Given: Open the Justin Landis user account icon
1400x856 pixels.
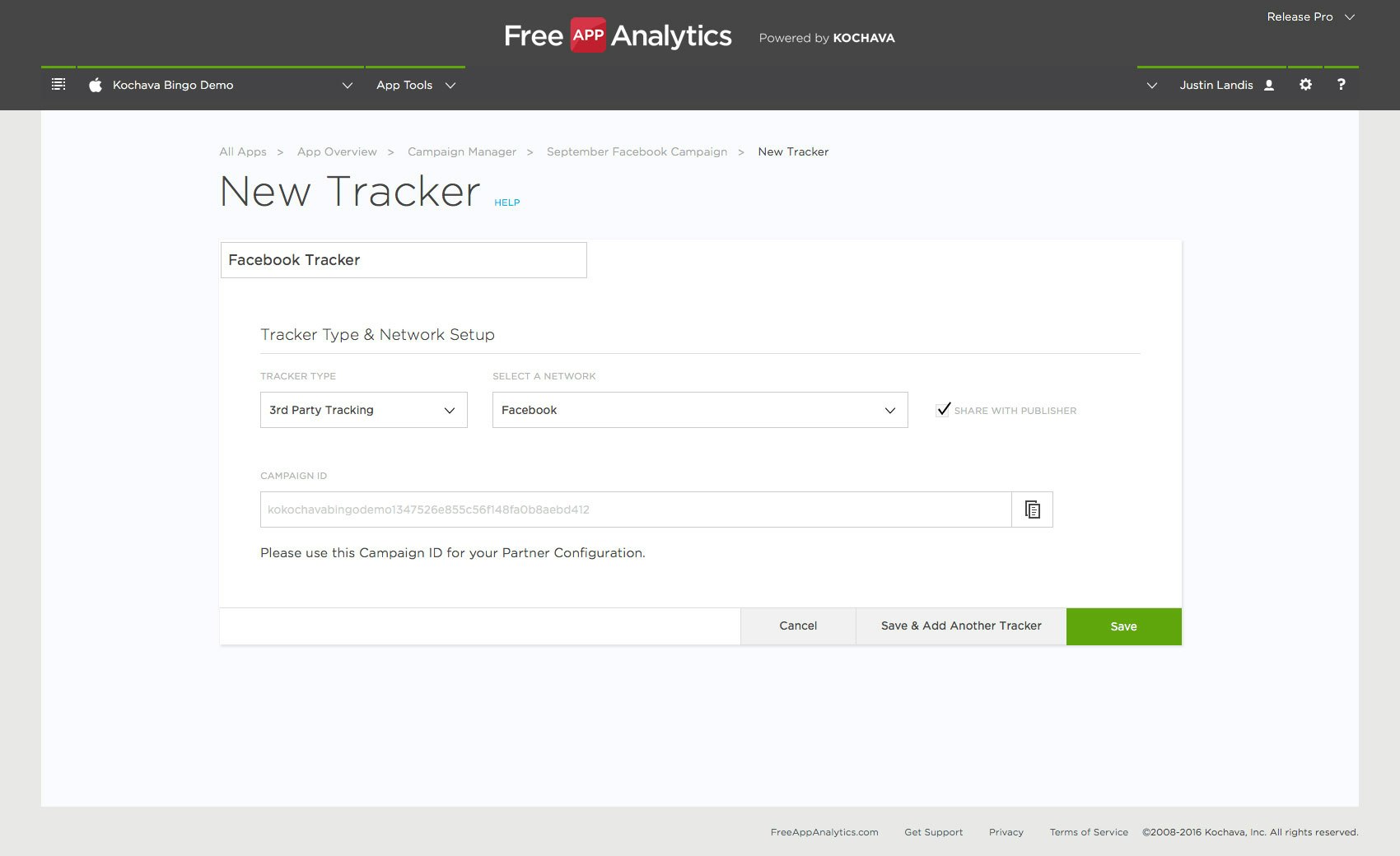Looking at the screenshot, I should (1268, 84).
